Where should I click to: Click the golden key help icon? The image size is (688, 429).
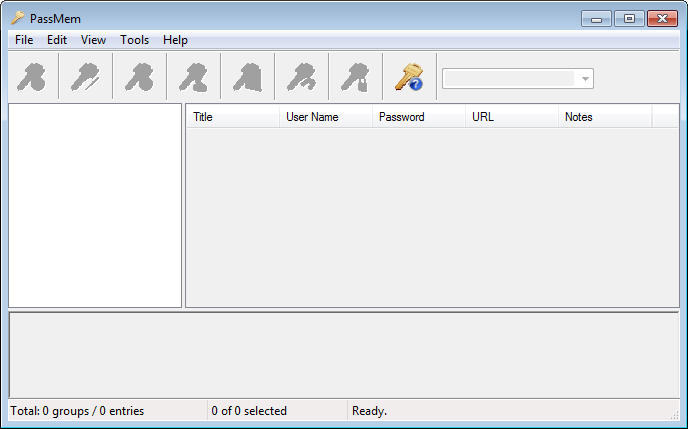point(409,77)
